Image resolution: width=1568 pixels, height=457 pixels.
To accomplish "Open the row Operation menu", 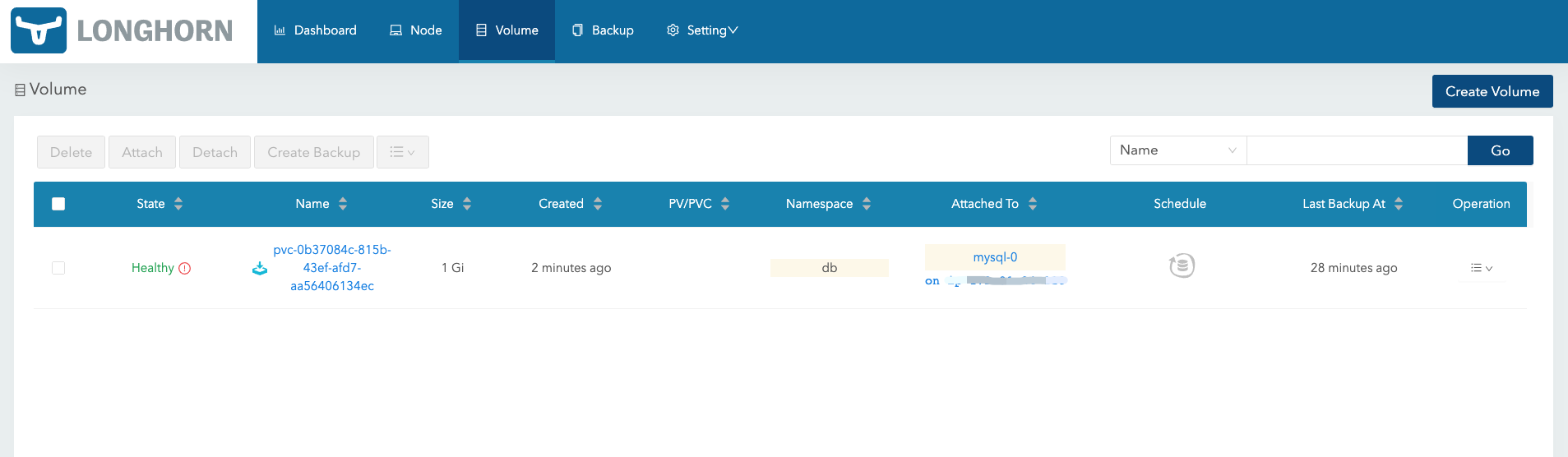I will (1482, 268).
